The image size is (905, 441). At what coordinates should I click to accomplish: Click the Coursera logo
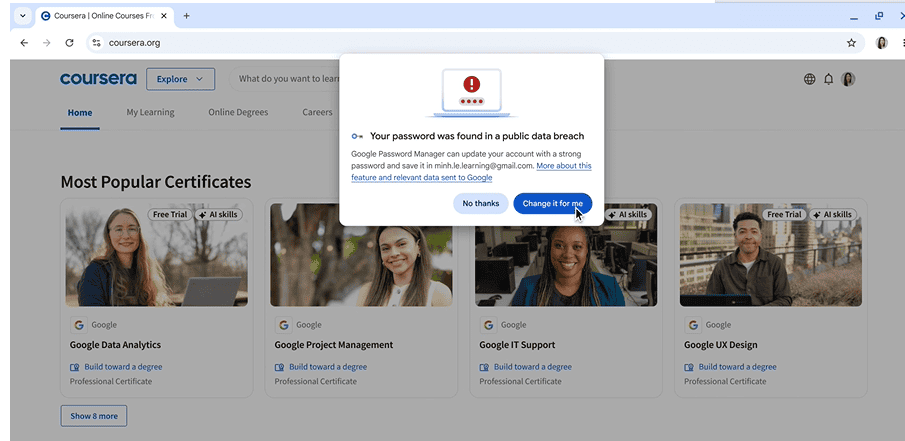[x=98, y=79]
